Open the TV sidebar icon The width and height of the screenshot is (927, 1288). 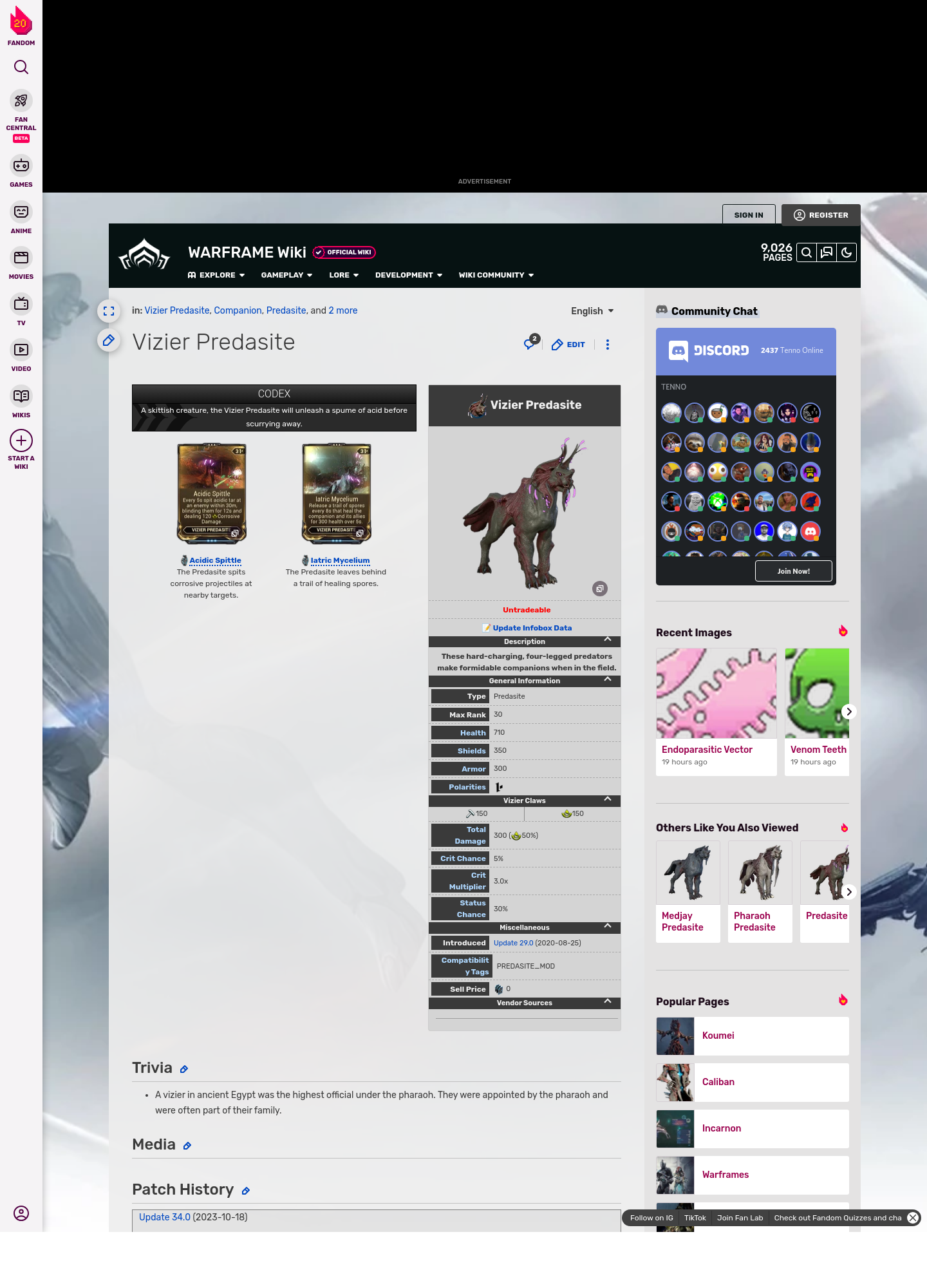coord(21,303)
